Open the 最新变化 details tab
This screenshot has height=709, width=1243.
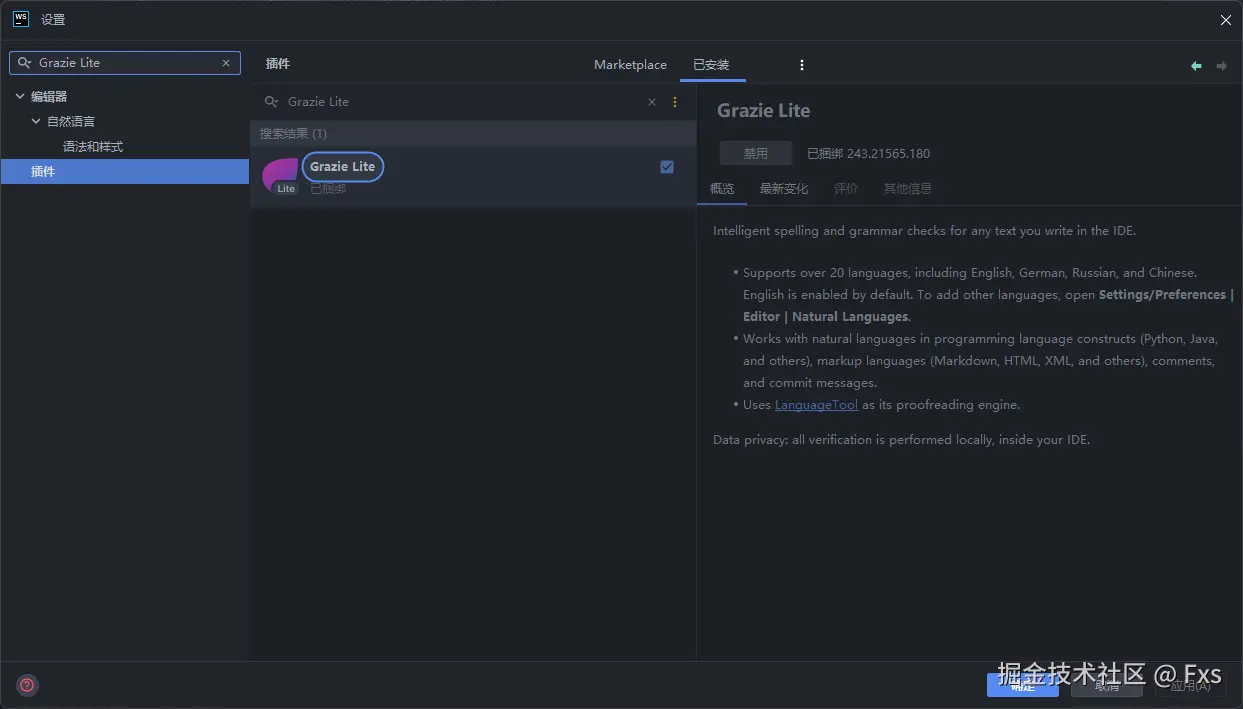click(784, 189)
